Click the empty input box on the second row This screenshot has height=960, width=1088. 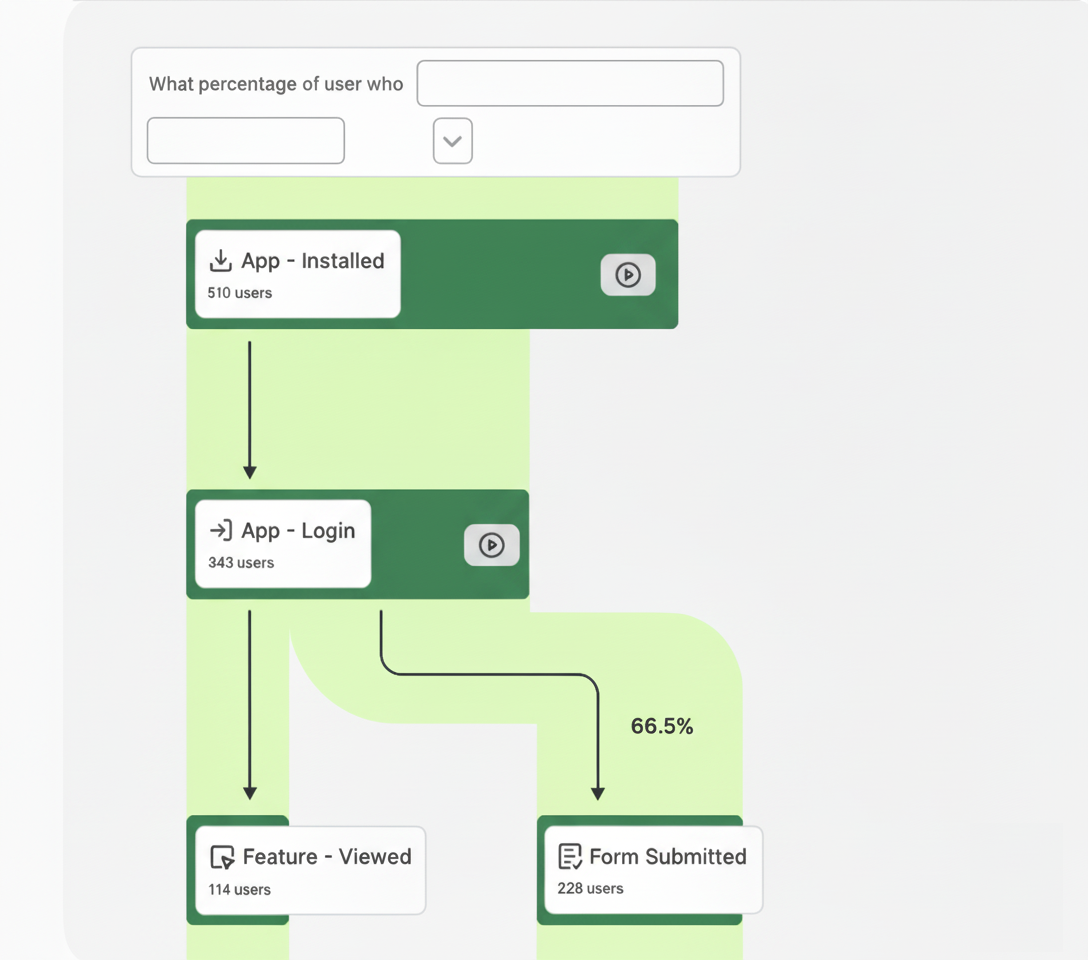click(245, 140)
